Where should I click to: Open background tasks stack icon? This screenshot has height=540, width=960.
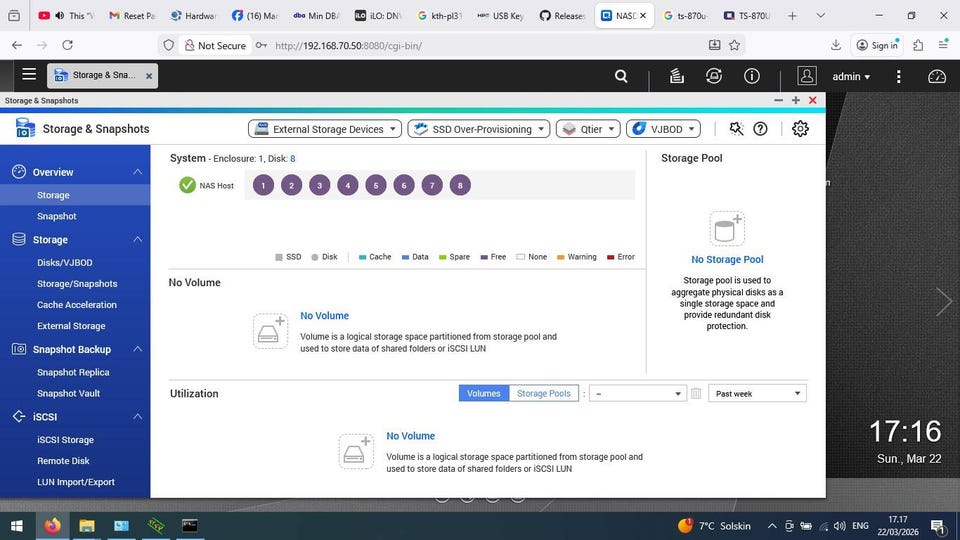pyautogui.click(x=677, y=76)
